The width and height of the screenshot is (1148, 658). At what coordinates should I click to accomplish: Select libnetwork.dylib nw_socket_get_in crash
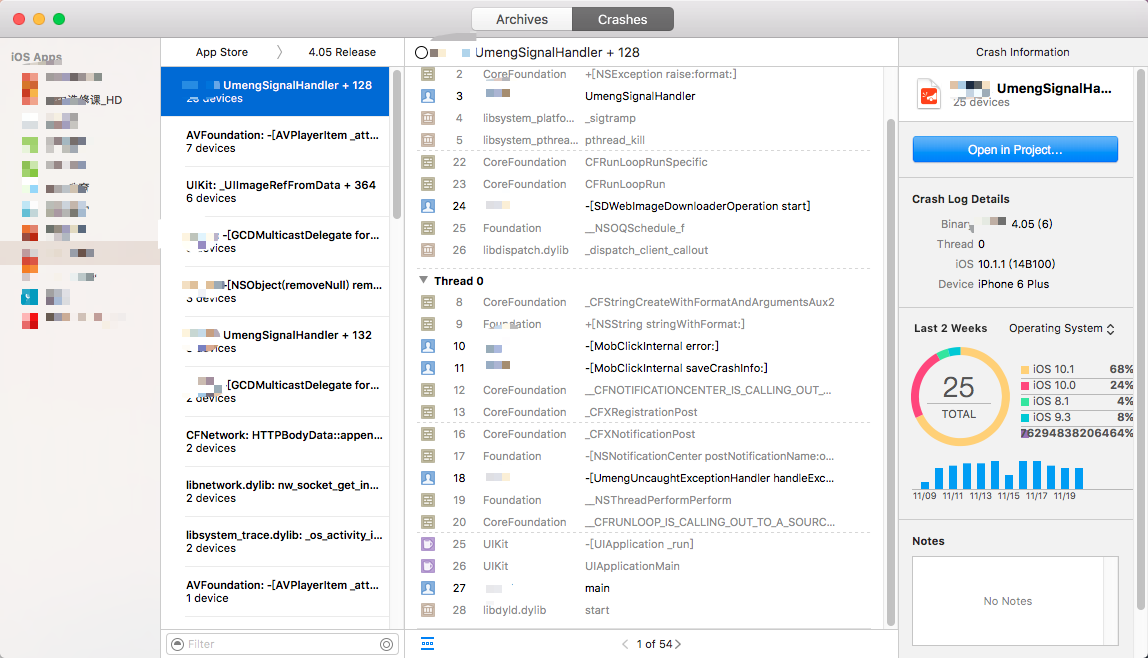(275, 491)
